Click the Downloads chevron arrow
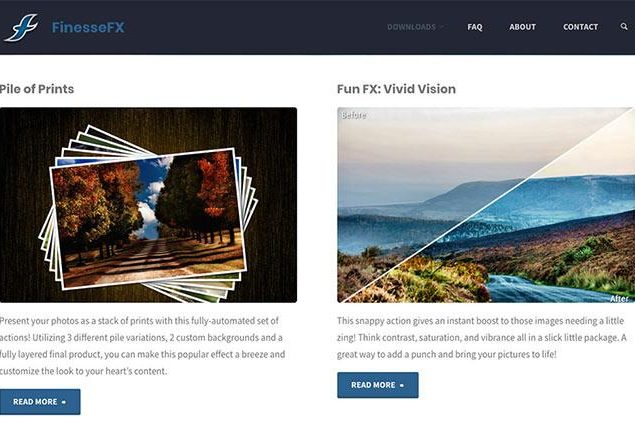This screenshot has height=424, width=635. pos(442,27)
